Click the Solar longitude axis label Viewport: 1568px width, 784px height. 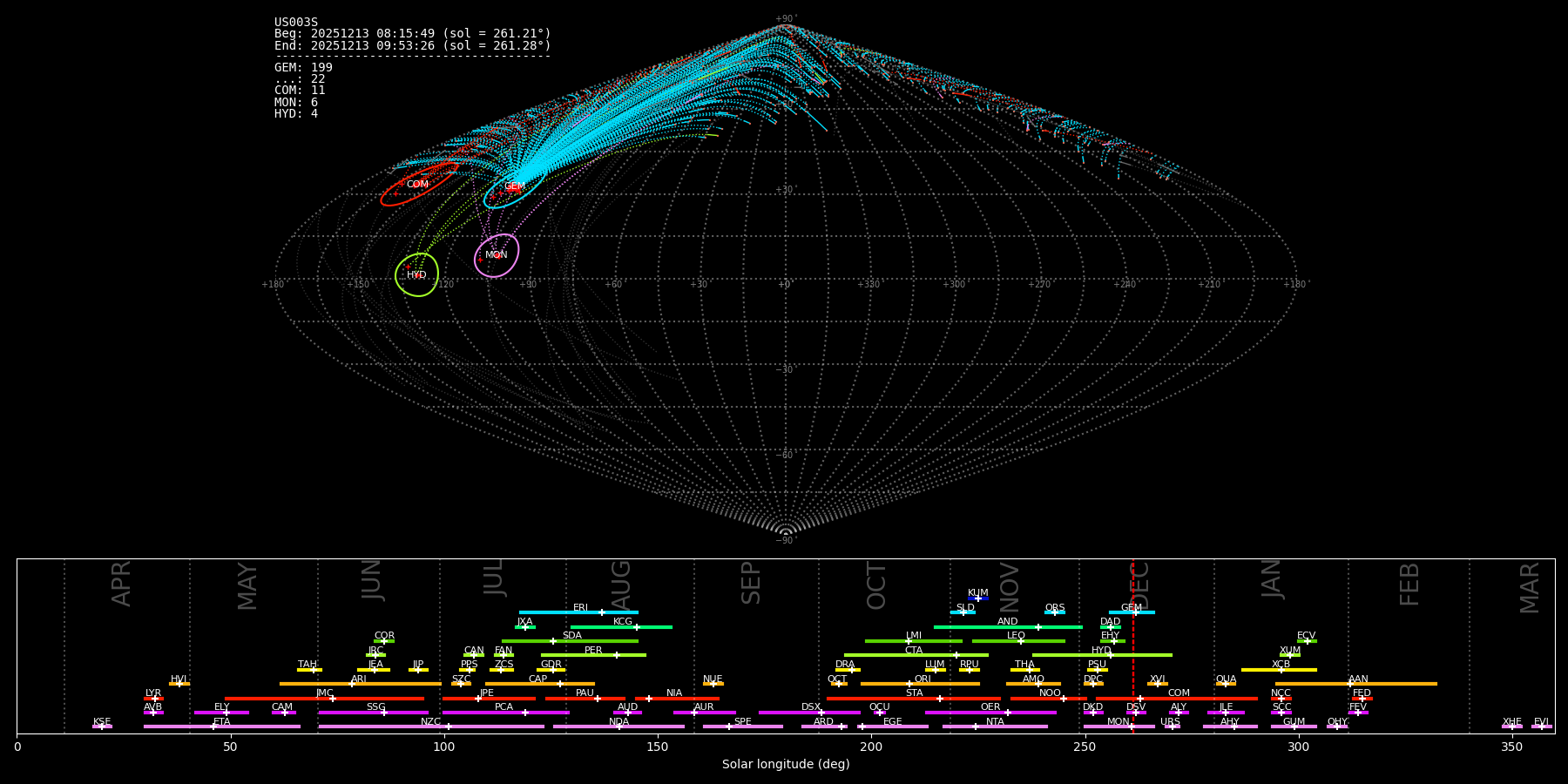[x=785, y=765]
